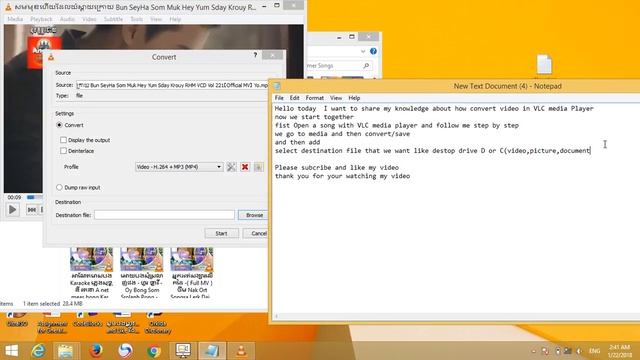Show hidden system tray icons arrow
Screen dimensions: 640x360
coord(533,351)
